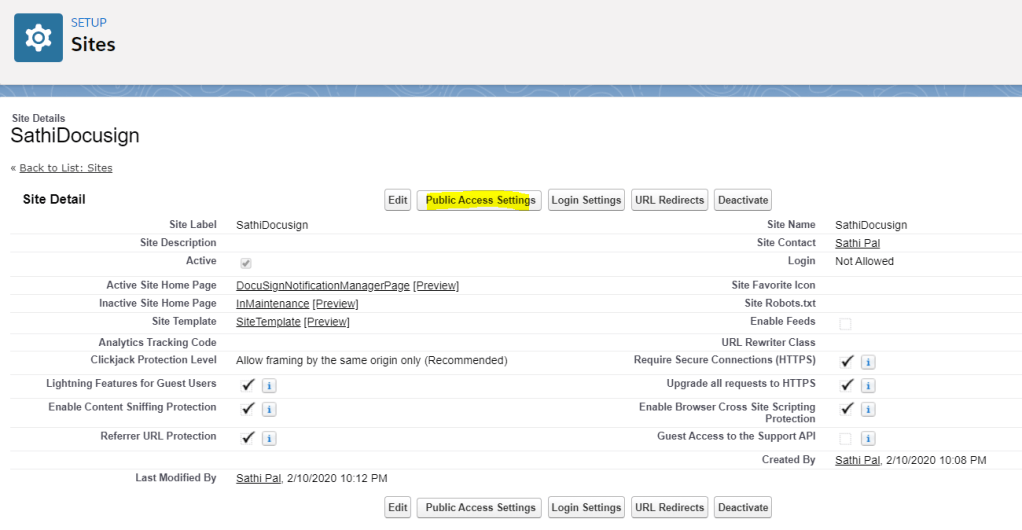Toggle the Active checkbox

click(x=246, y=263)
